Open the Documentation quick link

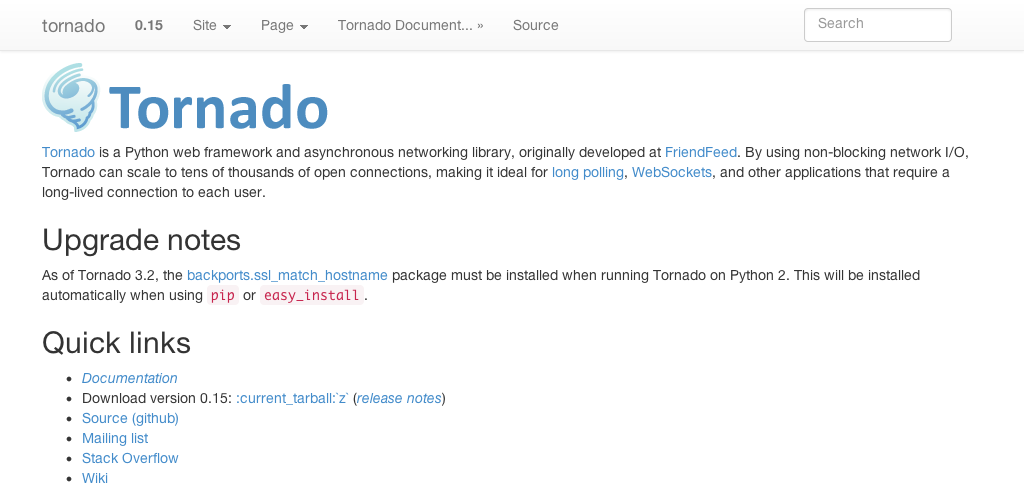(130, 379)
